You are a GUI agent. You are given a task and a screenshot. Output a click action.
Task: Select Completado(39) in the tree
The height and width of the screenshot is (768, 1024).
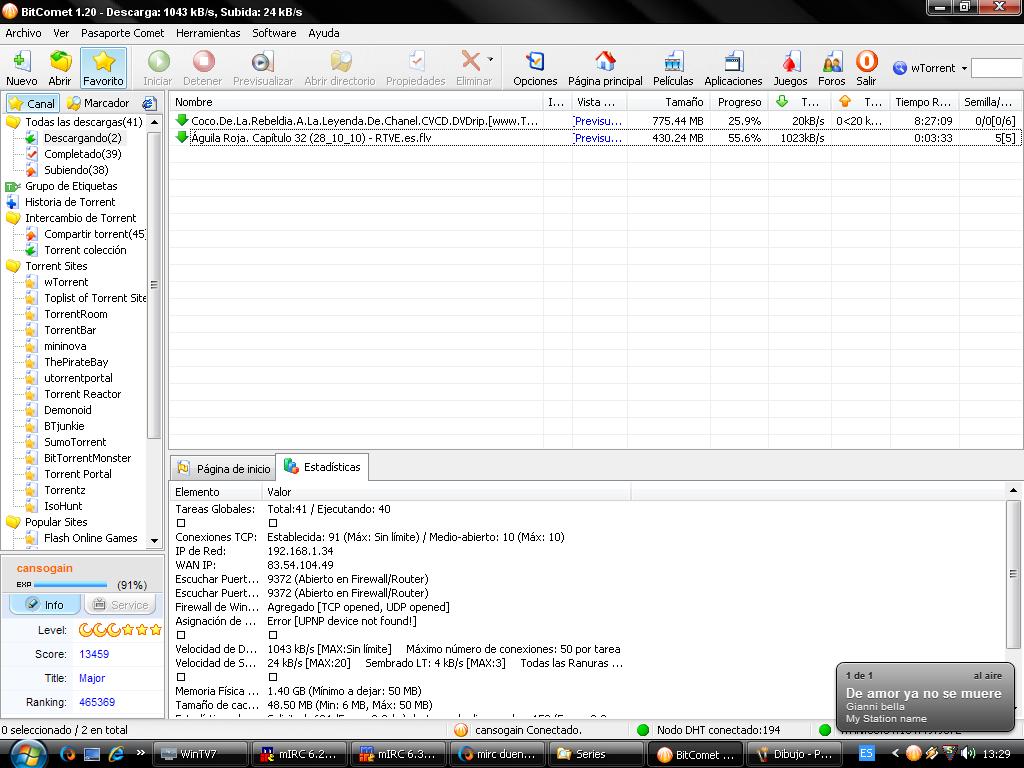pos(82,154)
